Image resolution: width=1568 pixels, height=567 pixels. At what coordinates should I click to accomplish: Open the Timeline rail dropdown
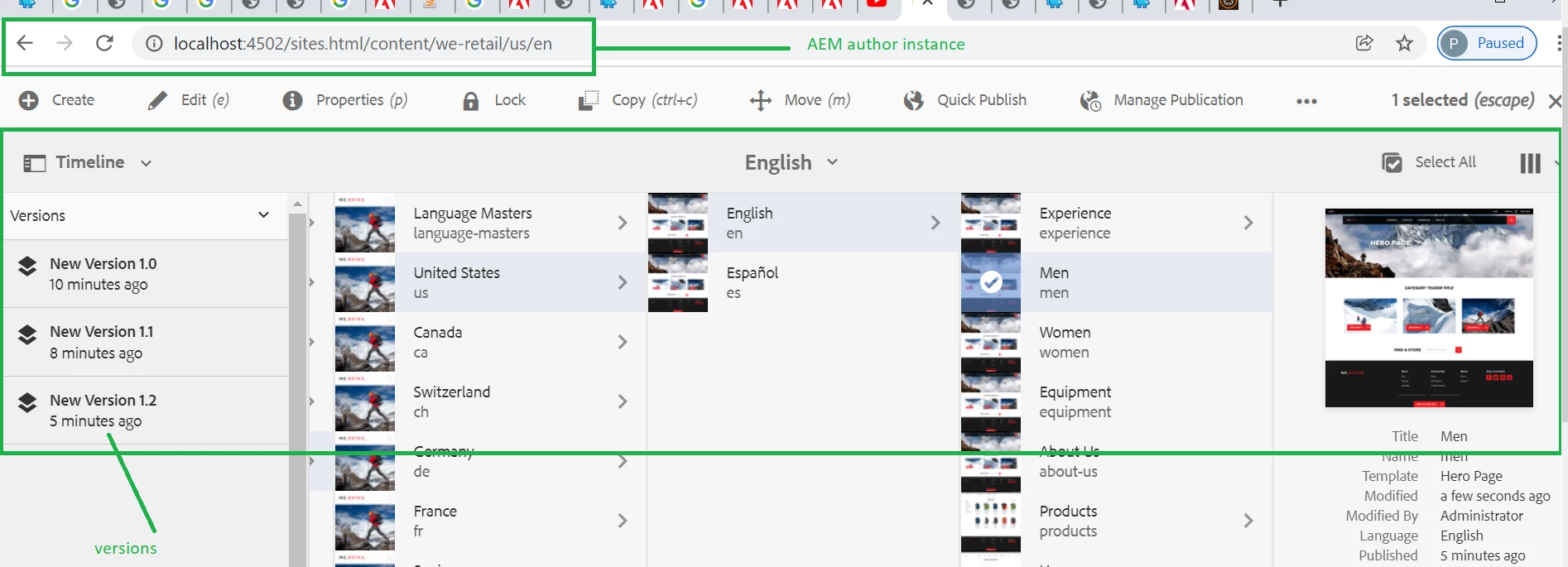[x=88, y=162]
